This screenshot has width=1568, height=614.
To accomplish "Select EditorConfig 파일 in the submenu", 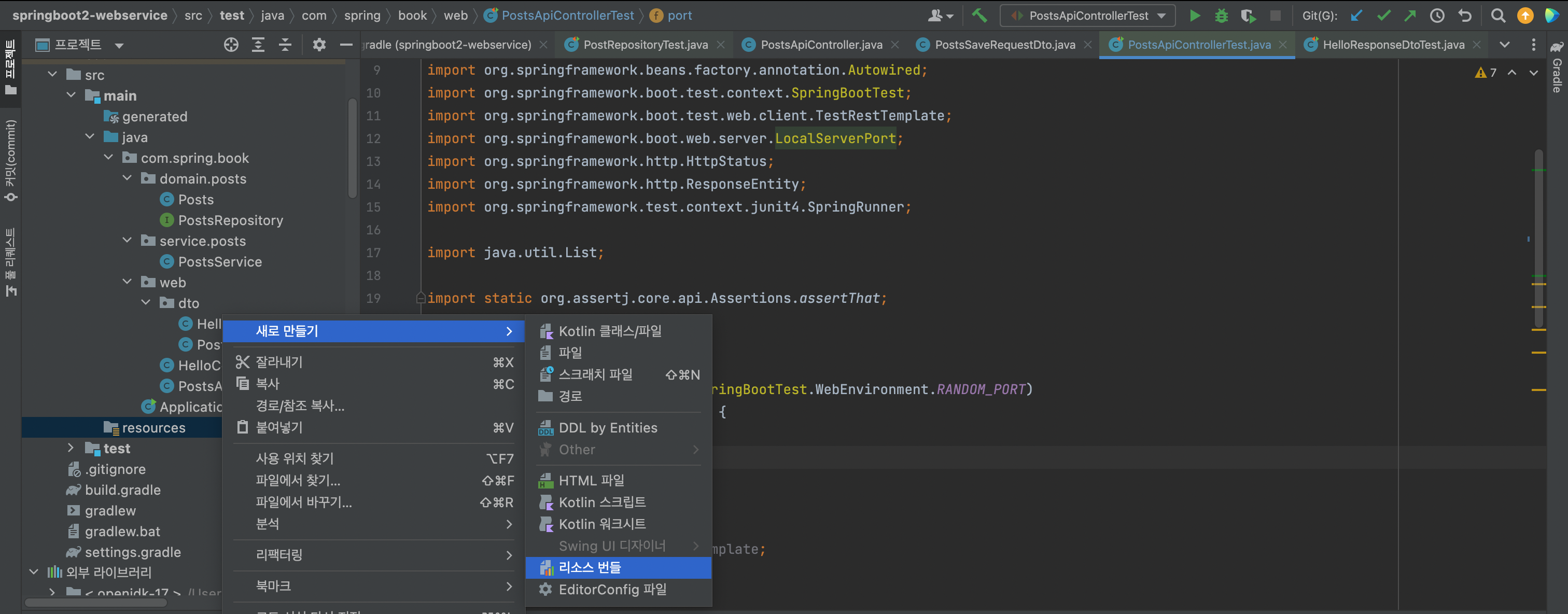I will pyautogui.click(x=618, y=589).
